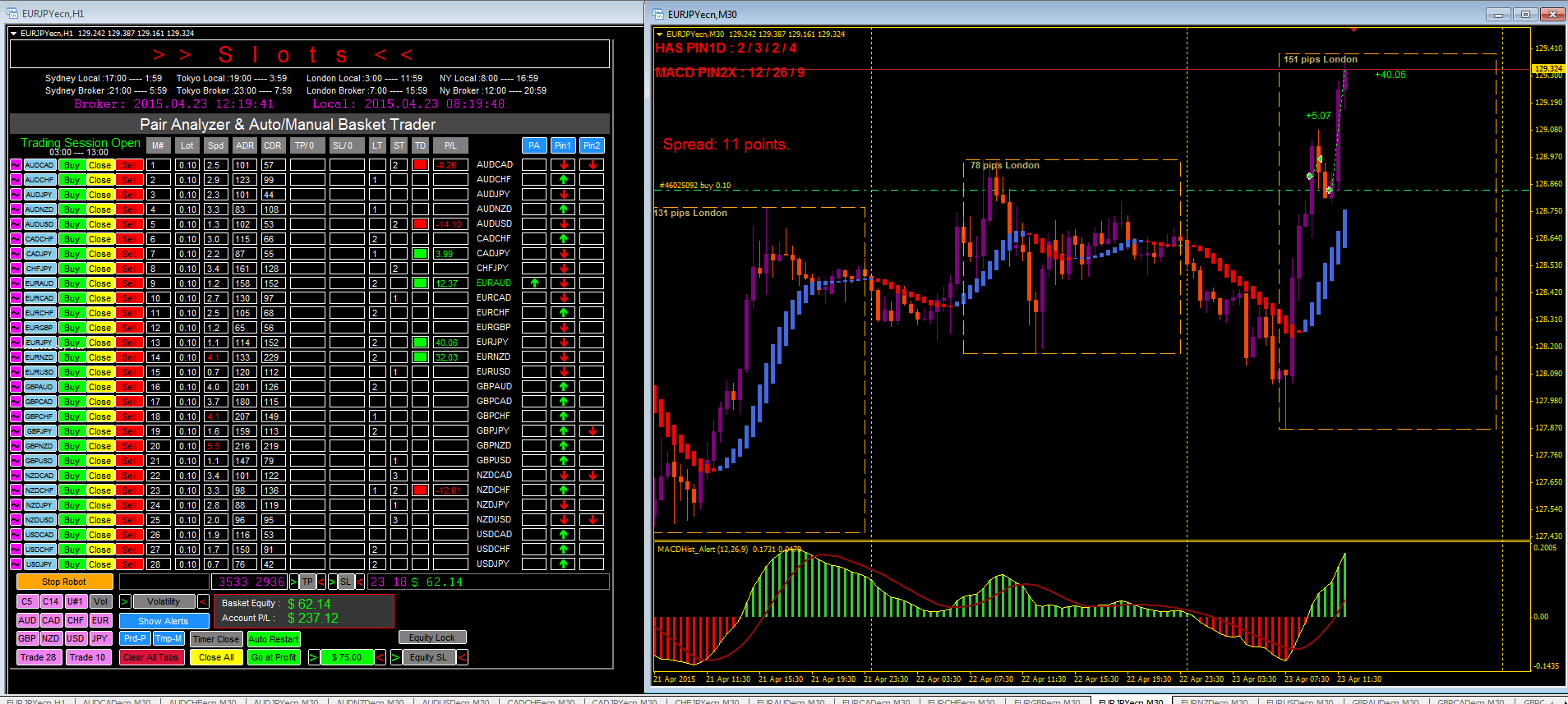
Task: Toggle the Stop Robot button
Action: pyautogui.click(x=64, y=582)
